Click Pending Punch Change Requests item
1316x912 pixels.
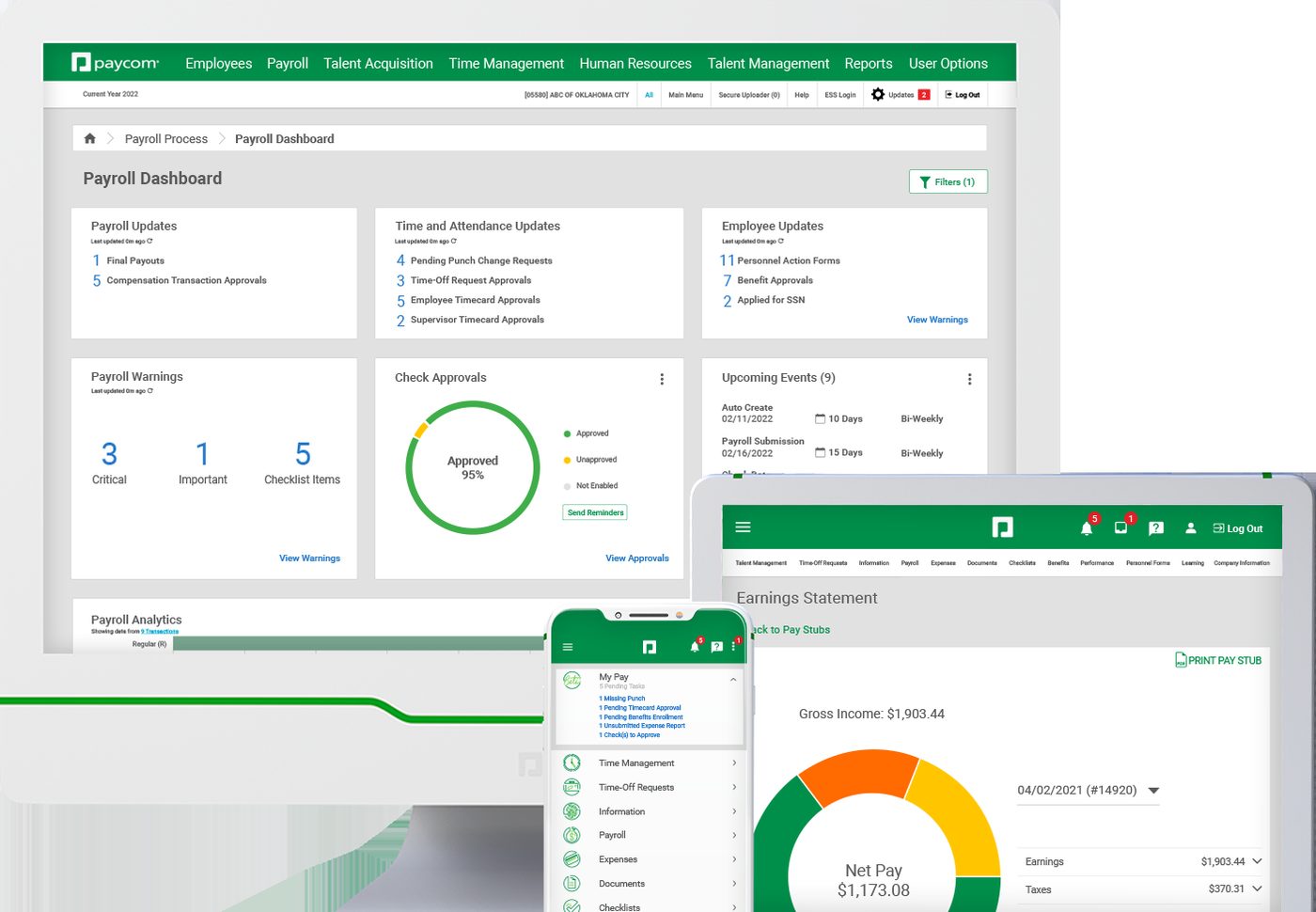(x=481, y=260)
